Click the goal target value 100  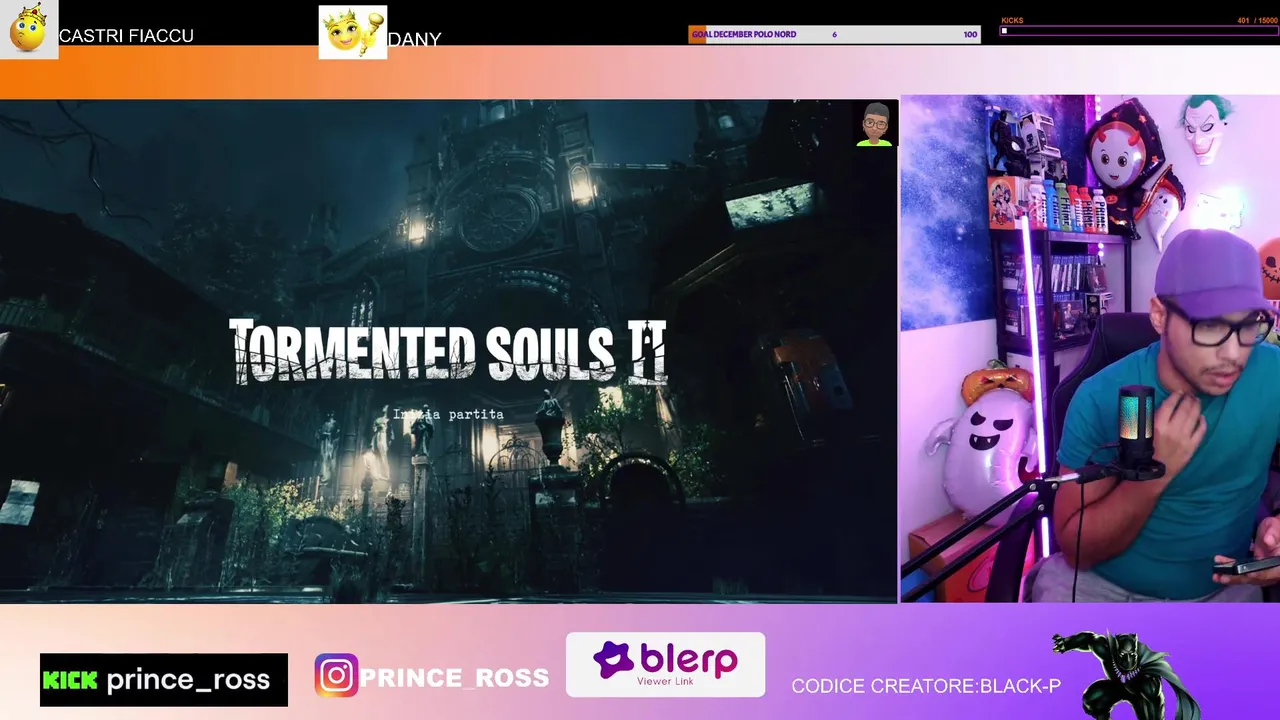[970, 34]
